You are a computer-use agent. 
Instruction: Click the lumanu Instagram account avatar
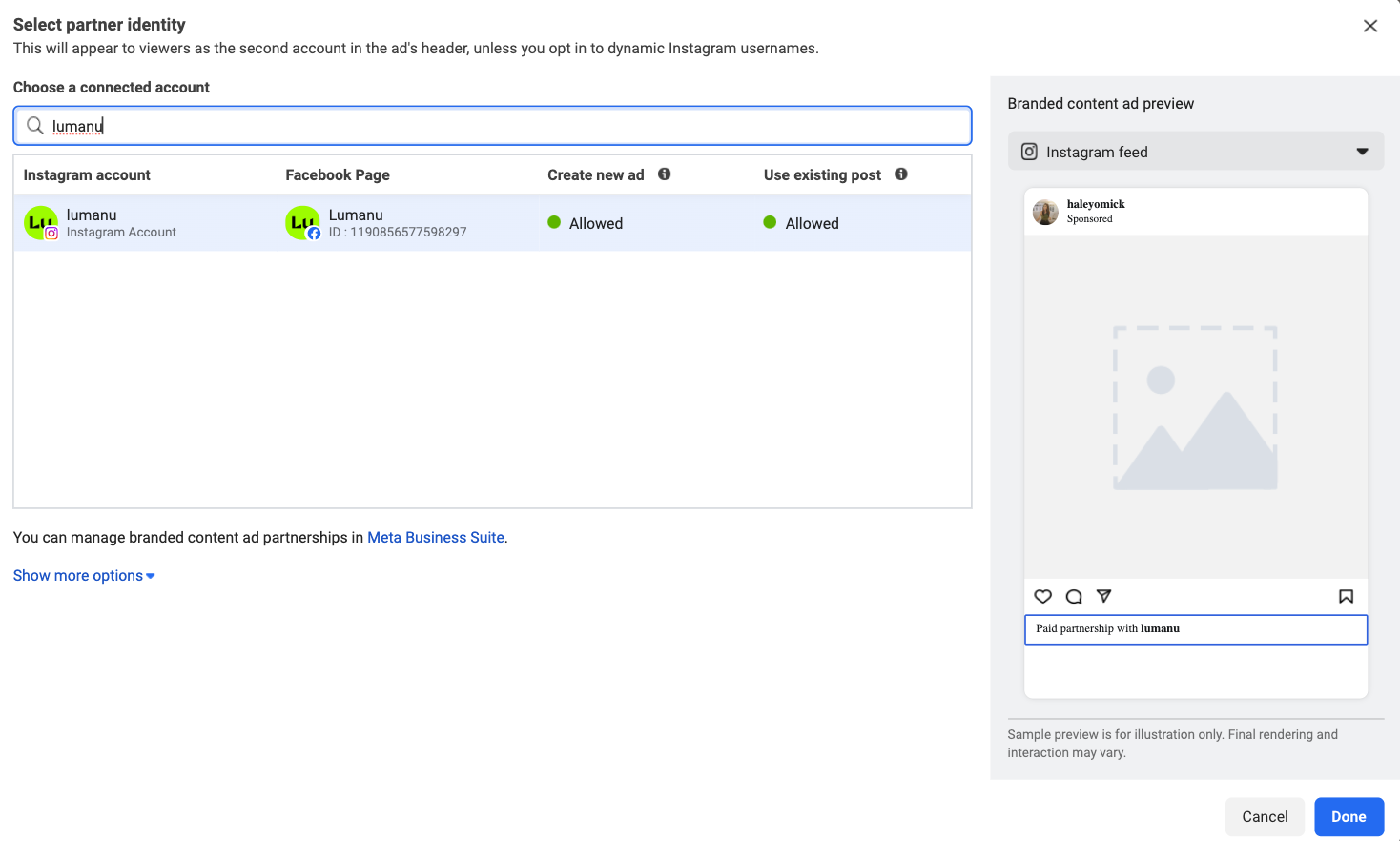coord(41,223)
